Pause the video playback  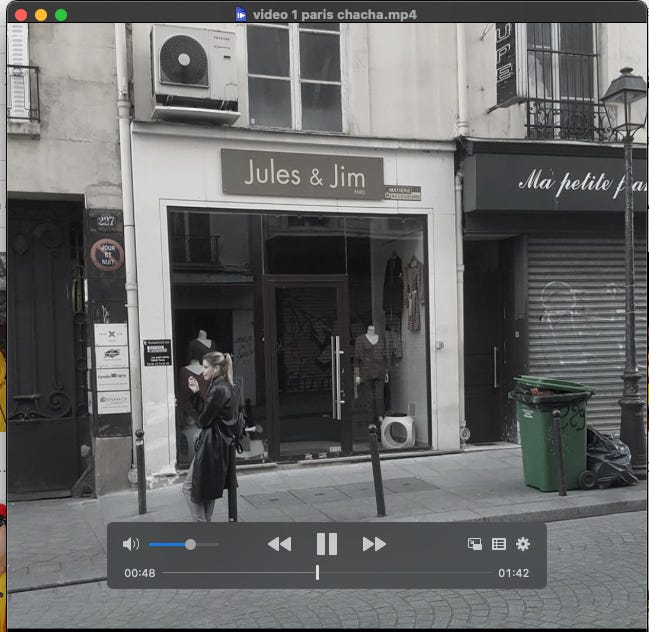[x=327, y=543]
